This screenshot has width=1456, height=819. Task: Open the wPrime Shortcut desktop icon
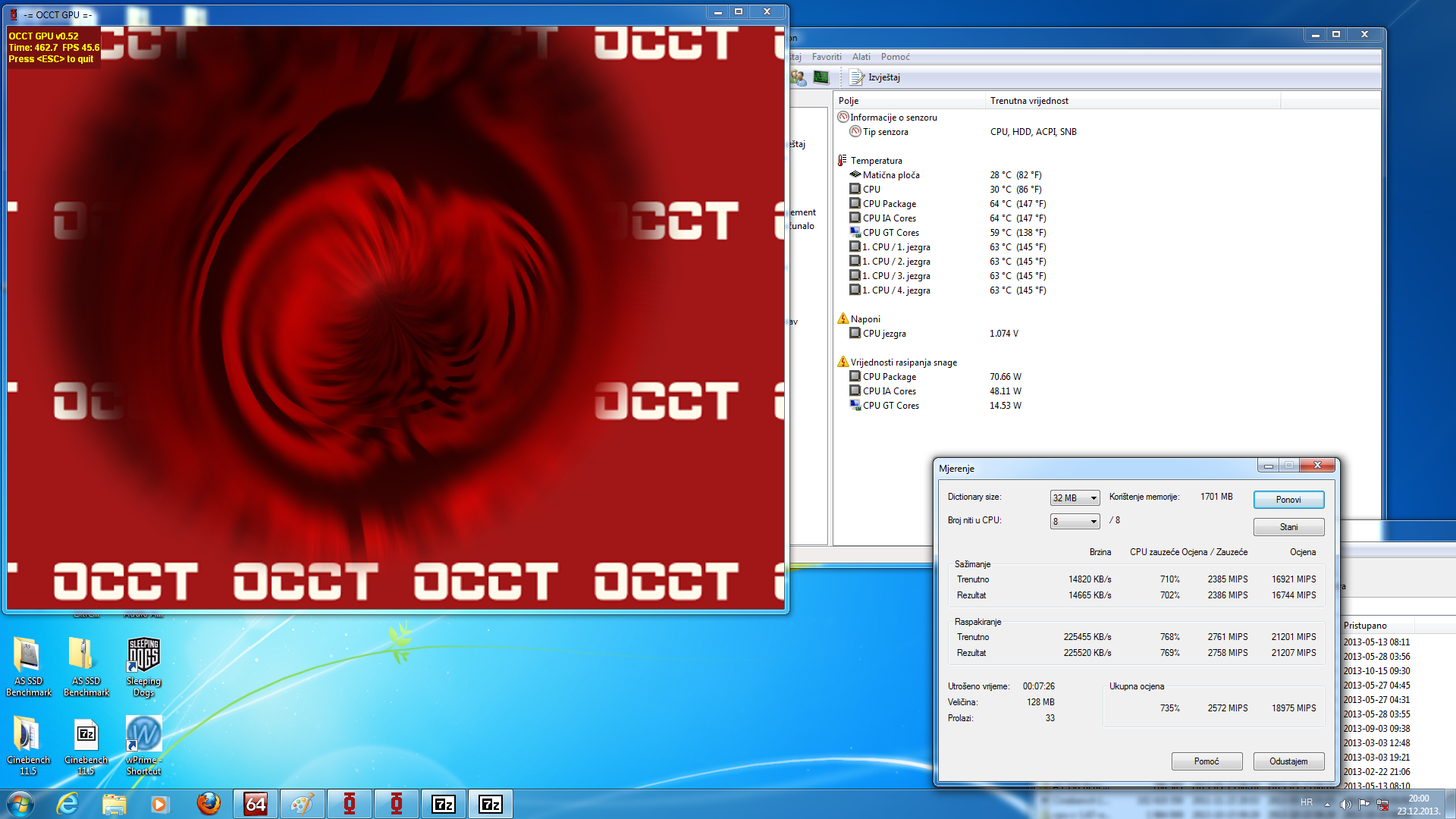pyautogui.click(x=143, y=746)
